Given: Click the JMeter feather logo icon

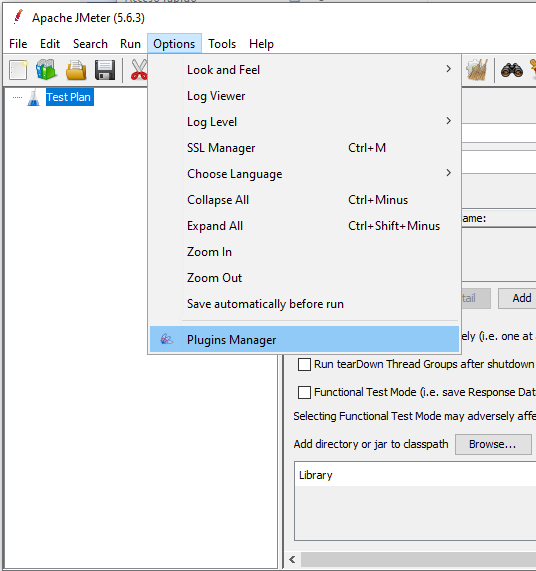Looking at the screenshot, I should (x=18, y=17).
